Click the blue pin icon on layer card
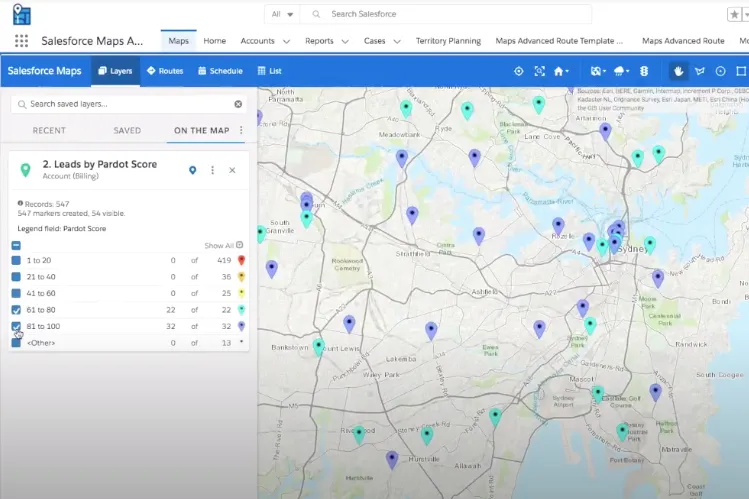The height and width of the screenshot is (499, 749). (x=193, y=170)
